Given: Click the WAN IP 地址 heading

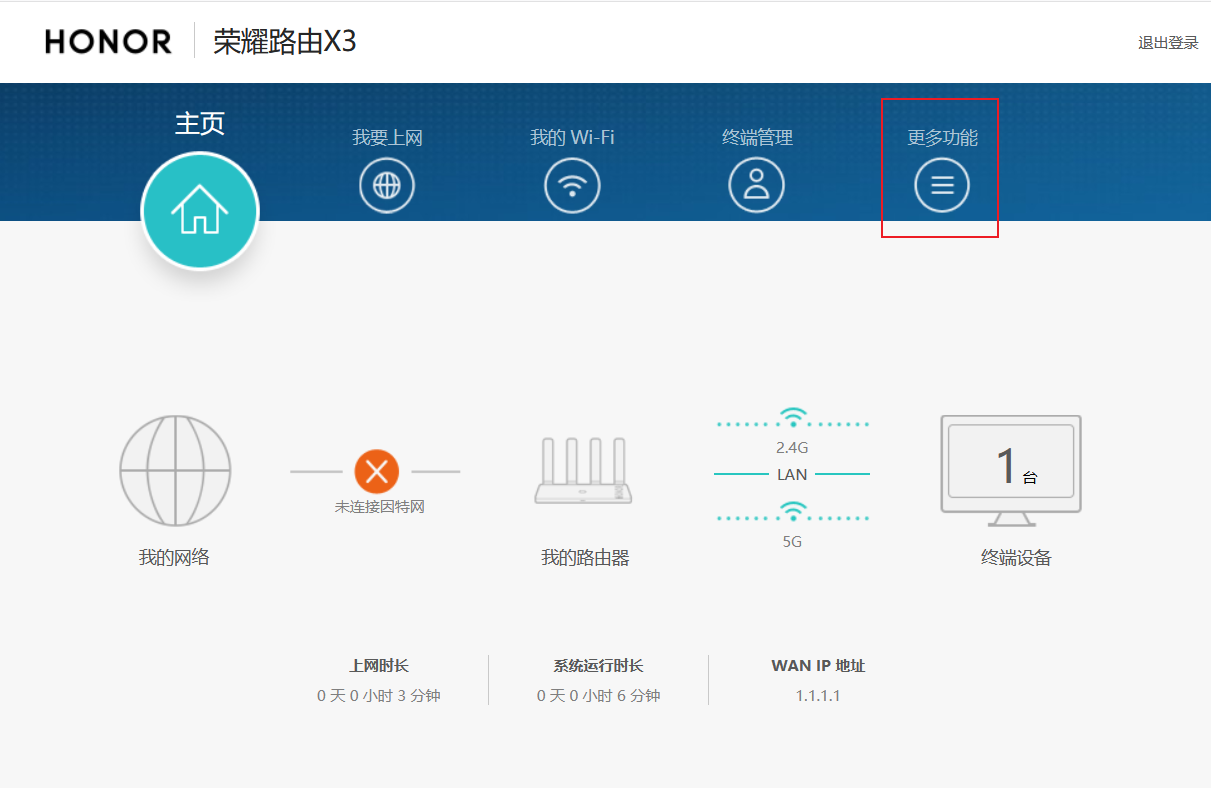Looking at the screenshot, I should pos(818,666).
